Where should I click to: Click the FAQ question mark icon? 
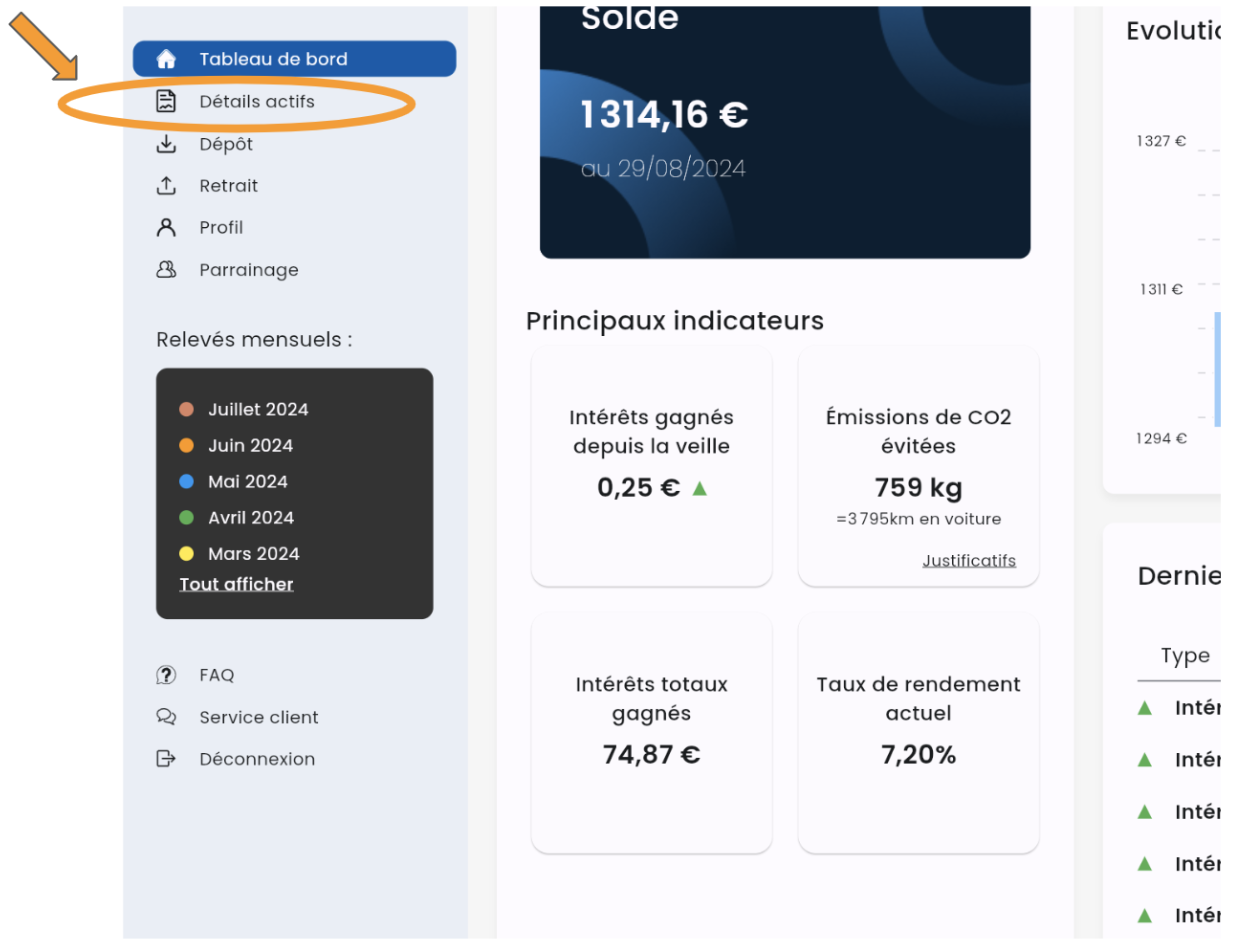(166, 675)
